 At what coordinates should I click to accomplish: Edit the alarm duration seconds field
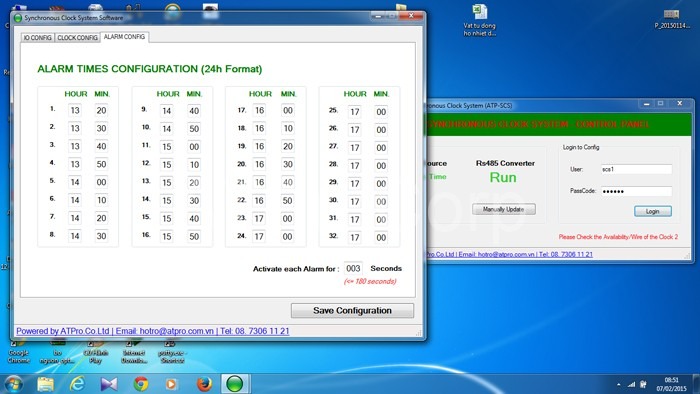(353, 269)
